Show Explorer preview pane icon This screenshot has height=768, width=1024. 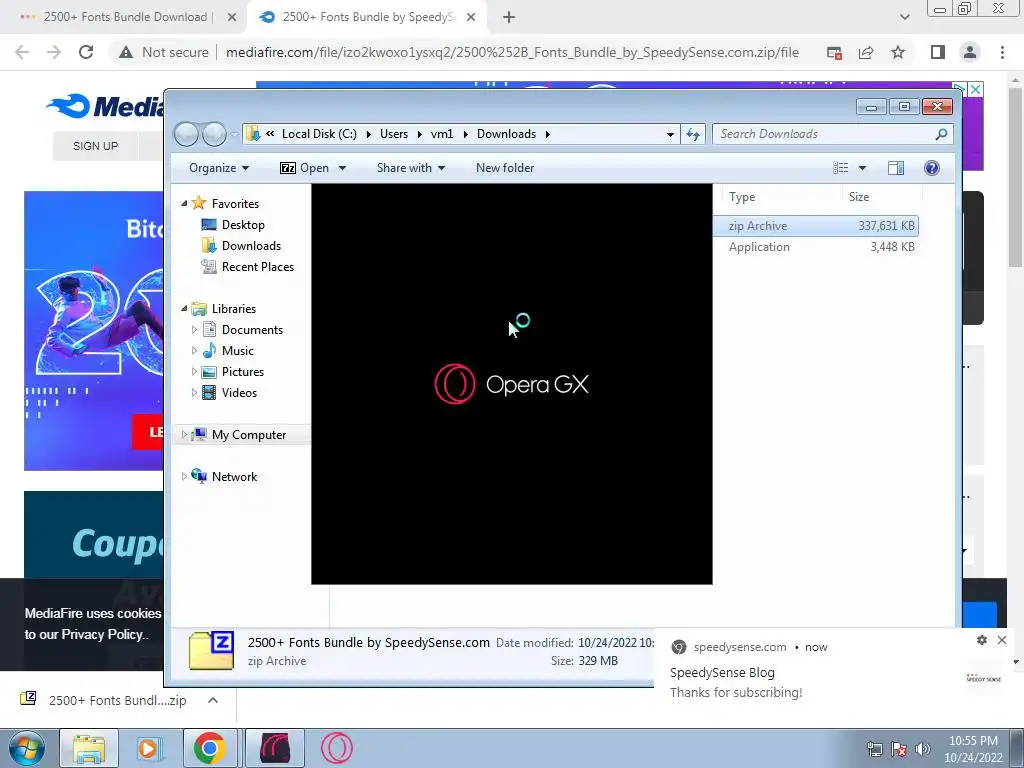(896, 168)
